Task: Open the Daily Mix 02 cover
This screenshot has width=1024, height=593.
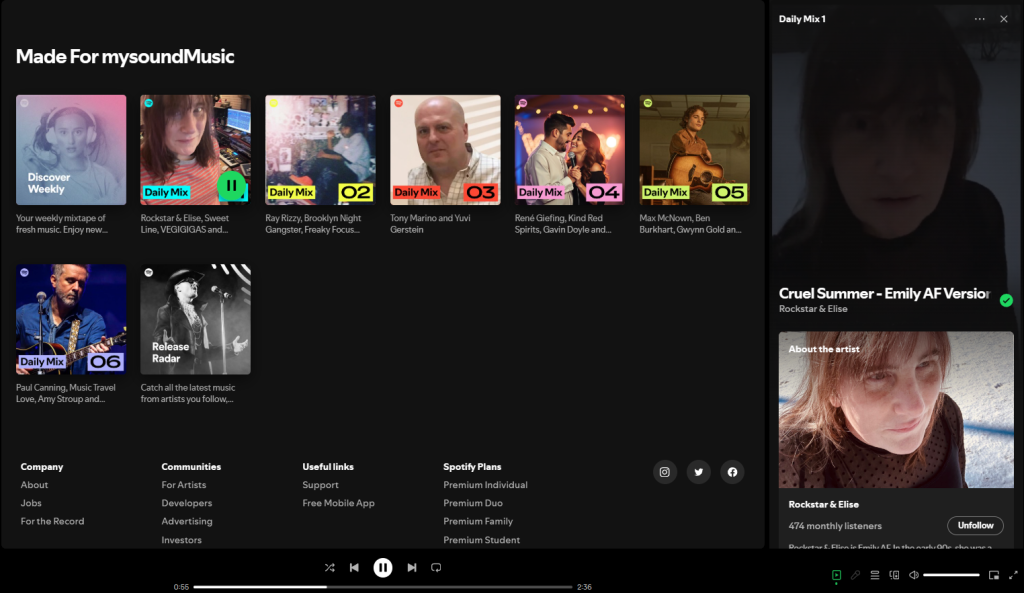Action: [x=320, y=150]
